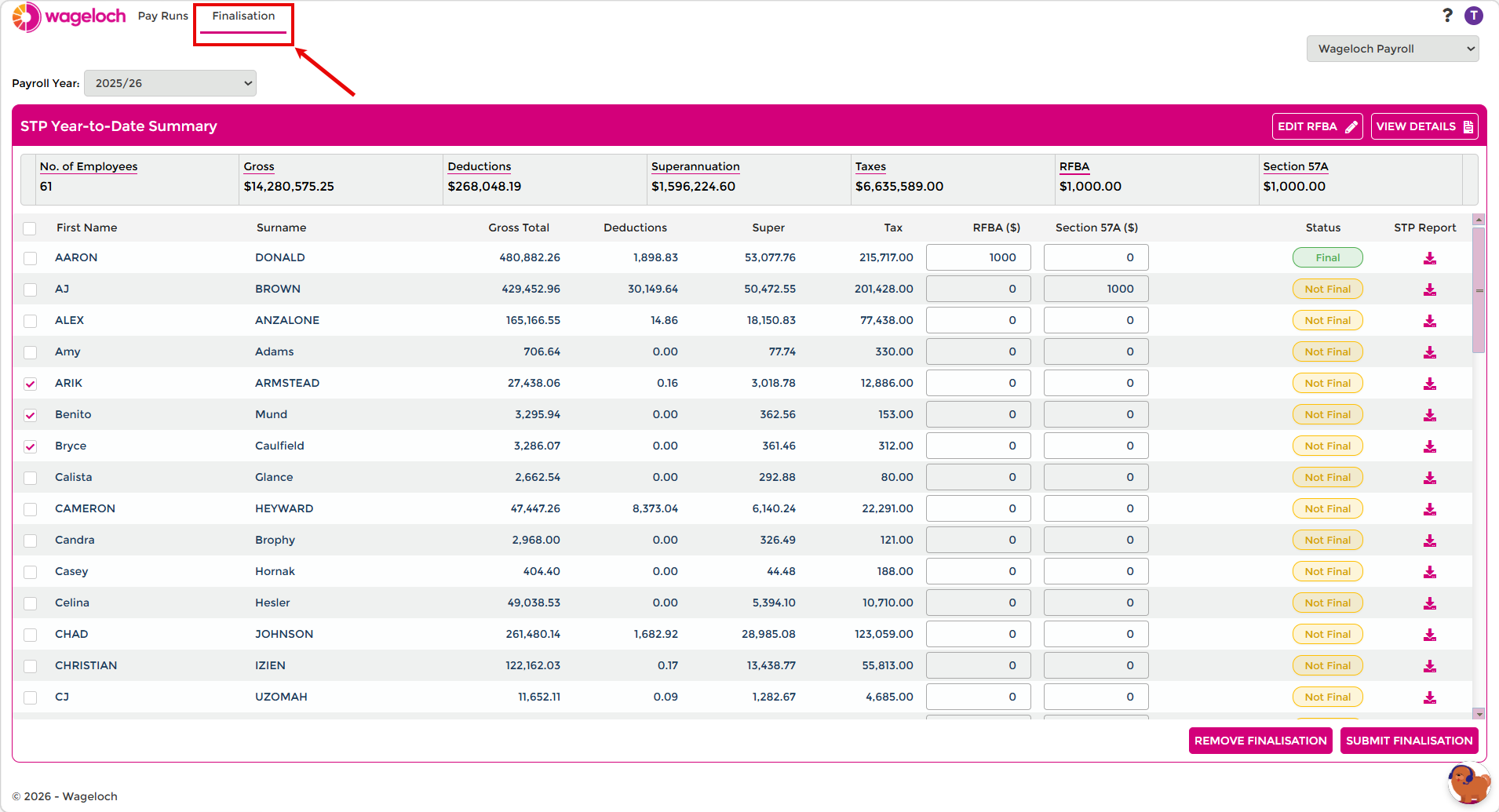Click the Gross summary heading
The image size is (1499, 812).
[x=259, y=166]
